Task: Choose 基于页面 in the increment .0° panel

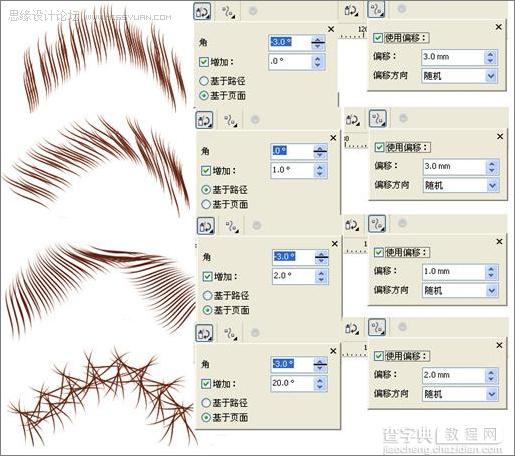Action: coord(204,96)
